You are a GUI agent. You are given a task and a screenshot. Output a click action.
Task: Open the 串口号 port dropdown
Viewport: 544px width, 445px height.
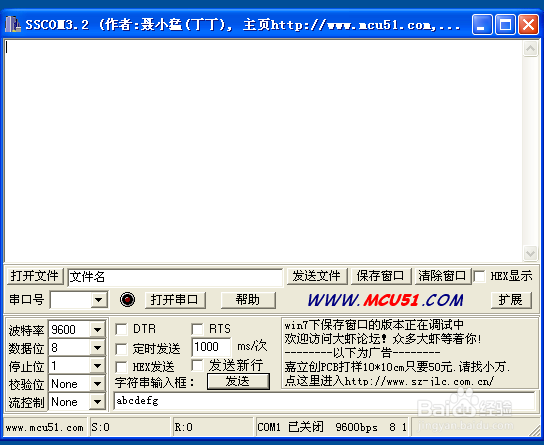(x=99, y=300)
